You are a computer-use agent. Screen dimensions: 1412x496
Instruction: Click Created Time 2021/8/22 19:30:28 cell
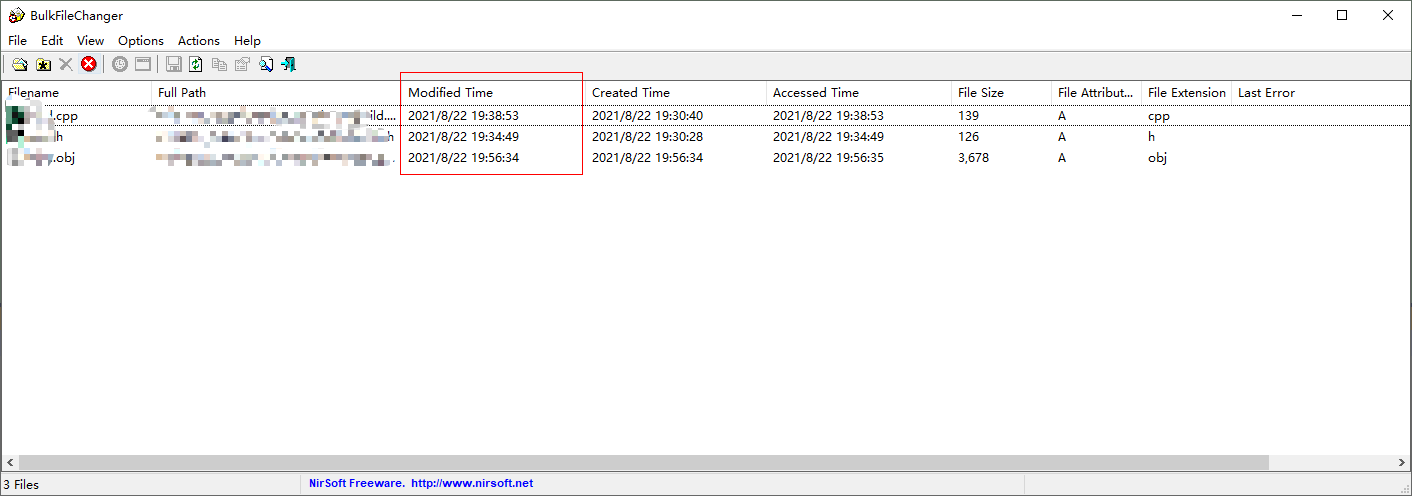647,137
